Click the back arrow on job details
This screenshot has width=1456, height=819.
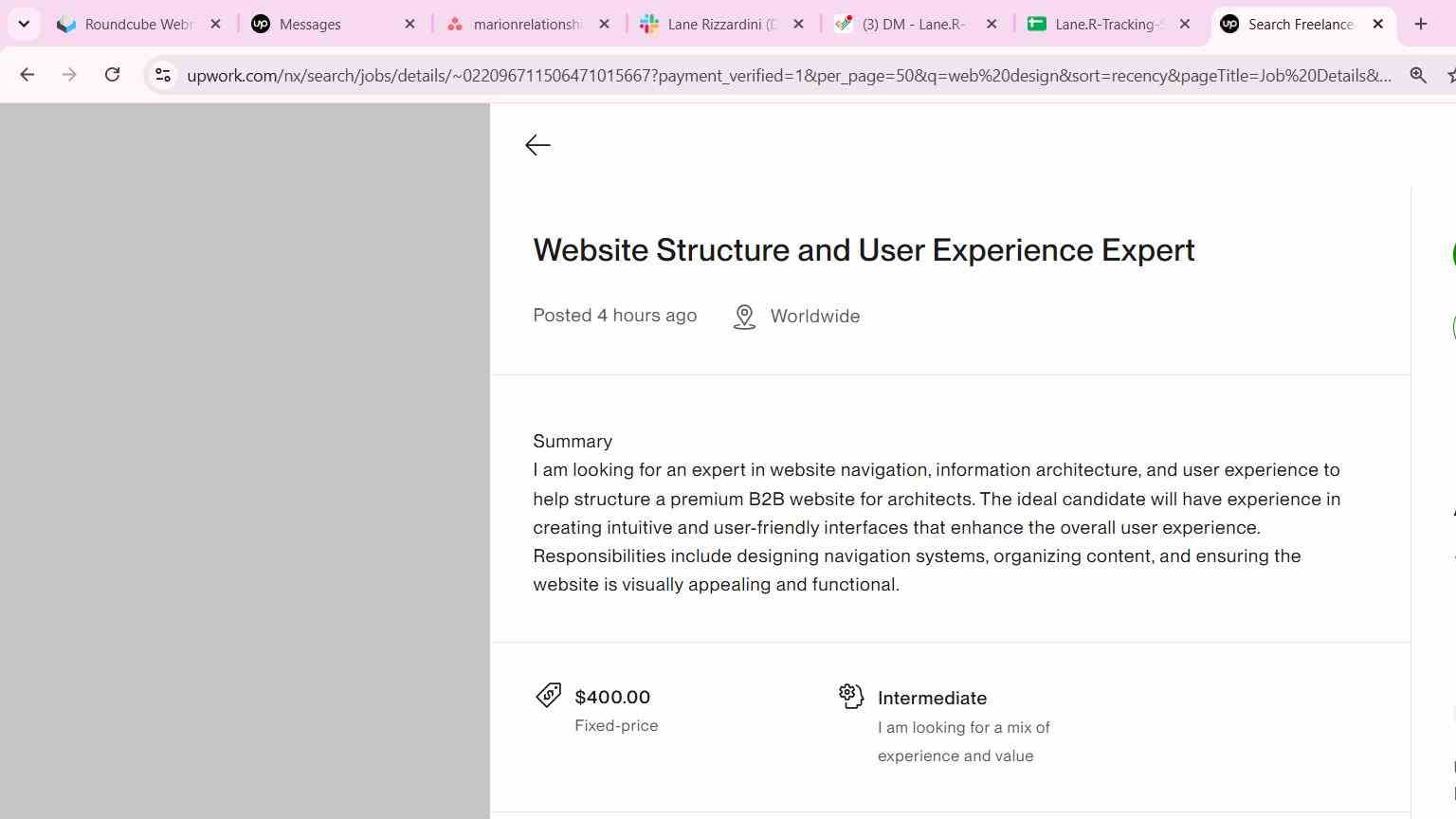click(537, 145)
